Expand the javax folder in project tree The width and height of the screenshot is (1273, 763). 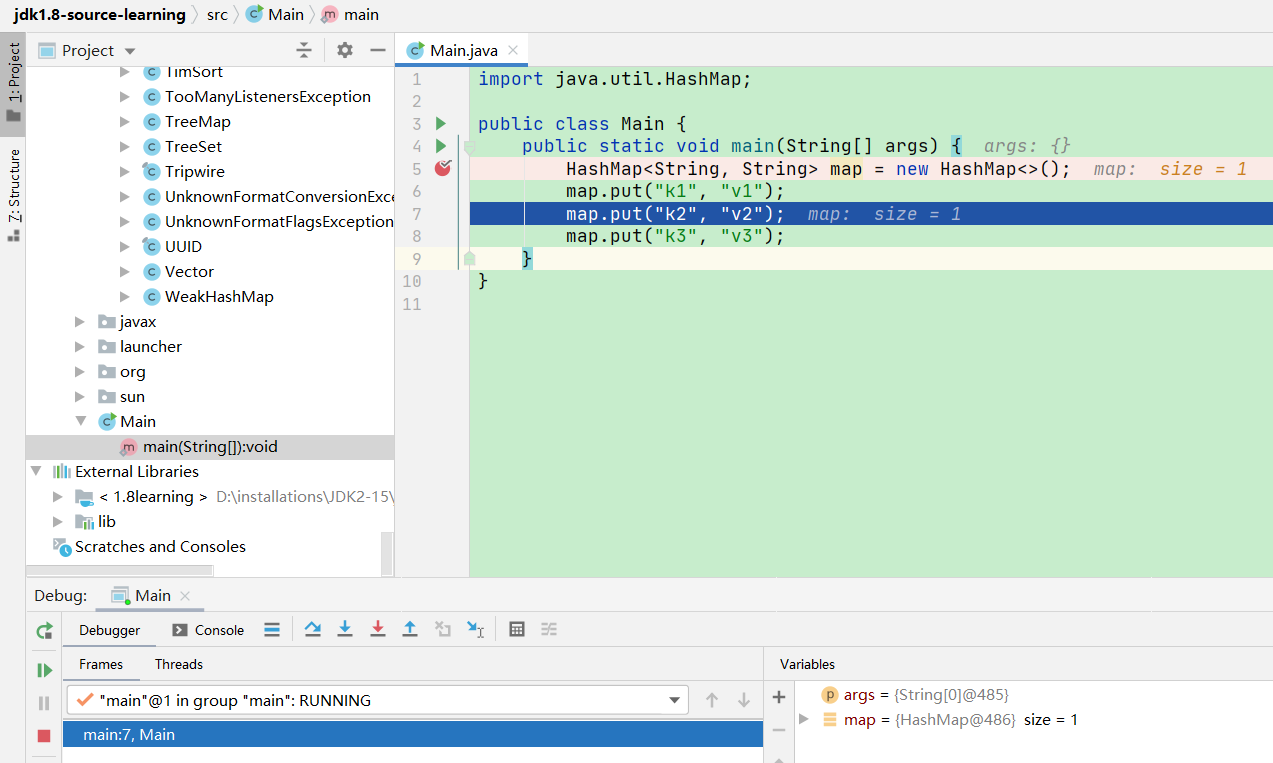[81, 322]
